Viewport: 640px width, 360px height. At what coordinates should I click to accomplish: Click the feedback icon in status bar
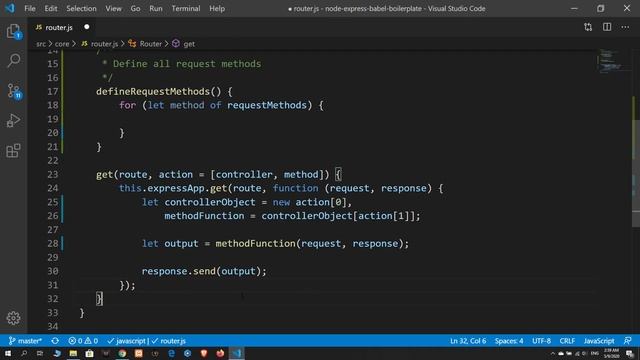point(628,341)
